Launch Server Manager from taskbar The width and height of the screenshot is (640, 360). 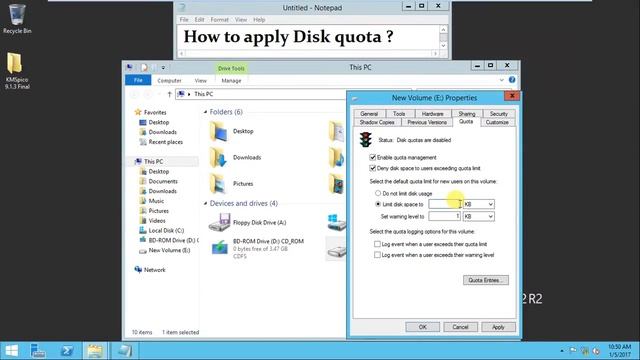click(x=38, y=351)
